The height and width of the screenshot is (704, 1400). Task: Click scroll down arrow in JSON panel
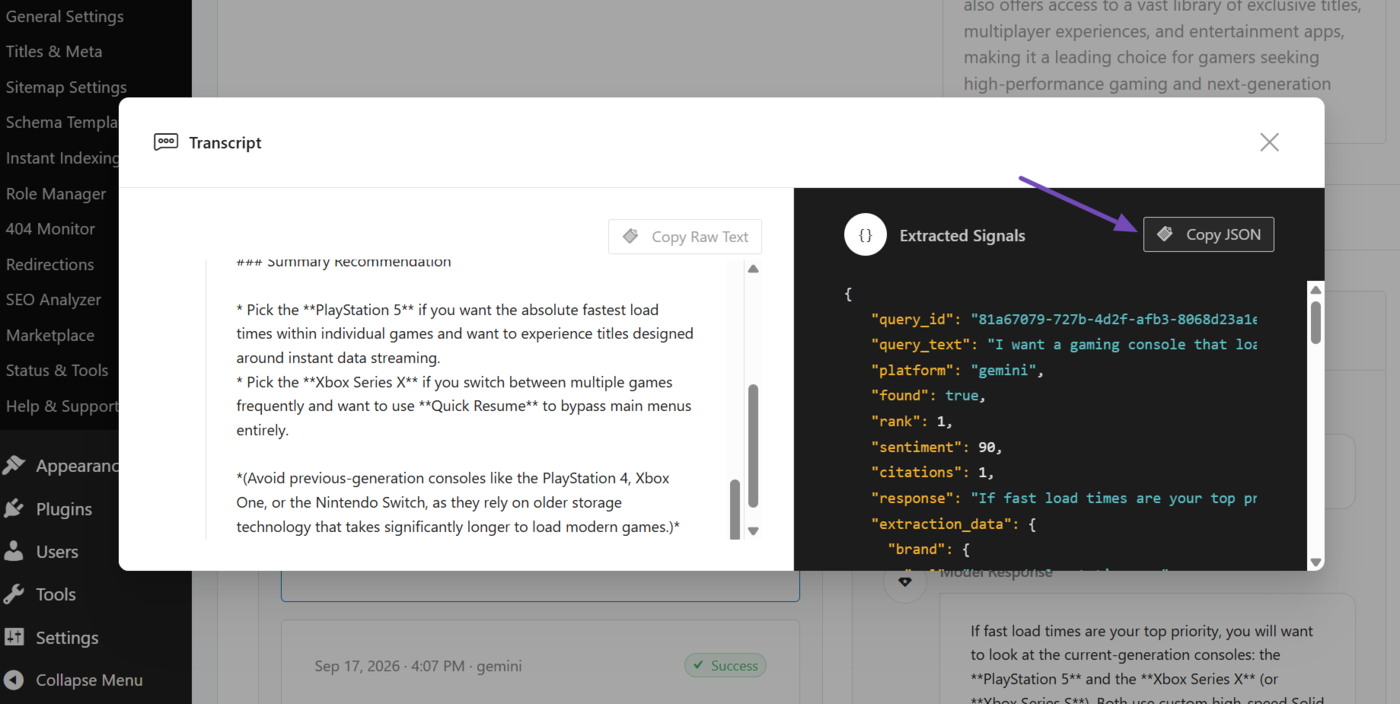click(1316, 562)
